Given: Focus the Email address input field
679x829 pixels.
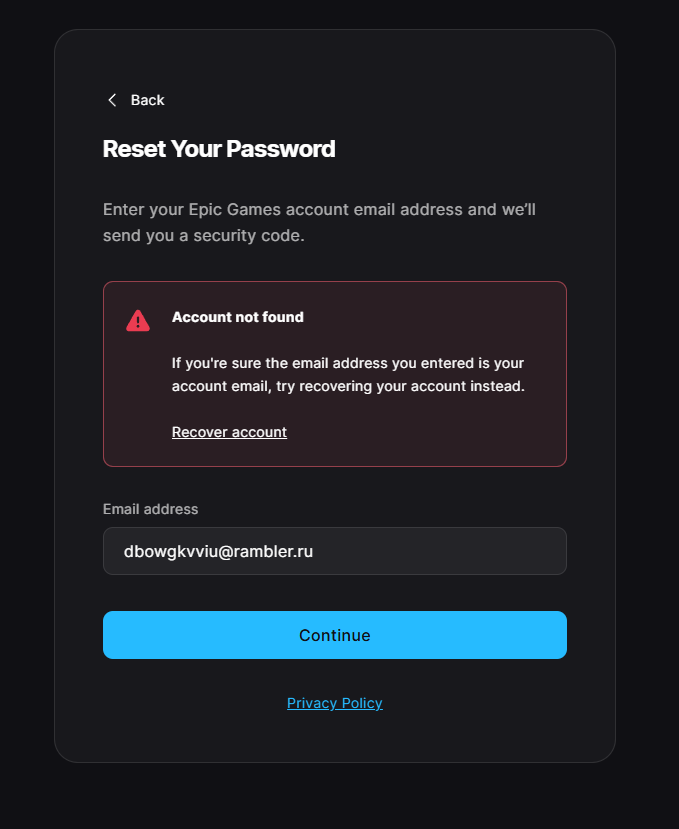Looking at the screenshot, I should coord(335,551).
